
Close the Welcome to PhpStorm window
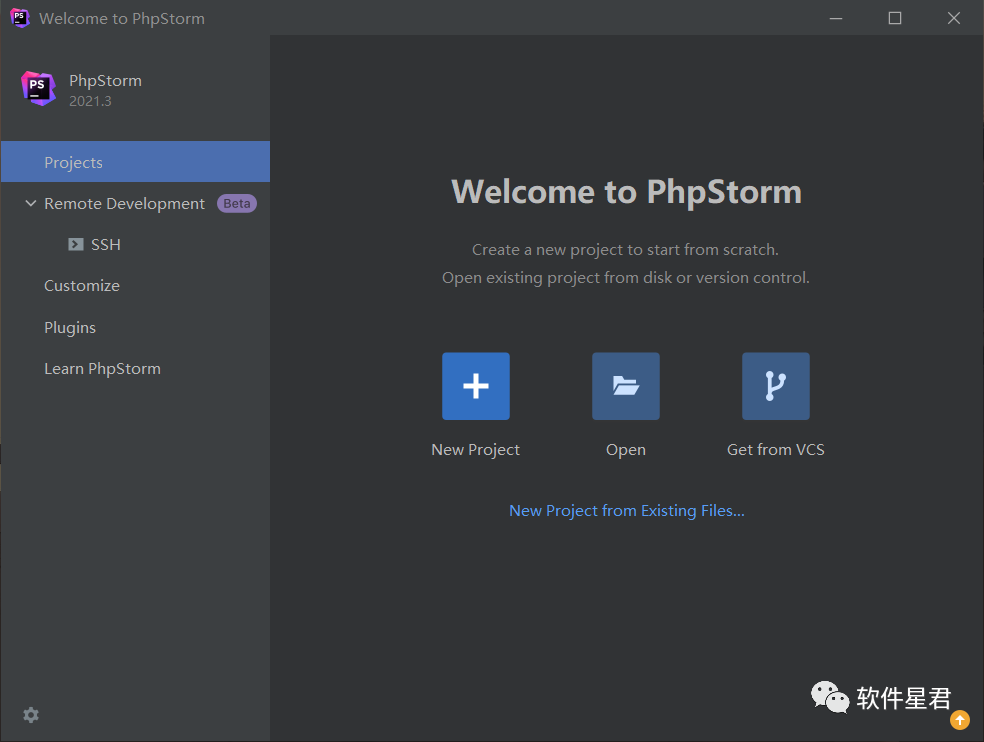point(954,18)
